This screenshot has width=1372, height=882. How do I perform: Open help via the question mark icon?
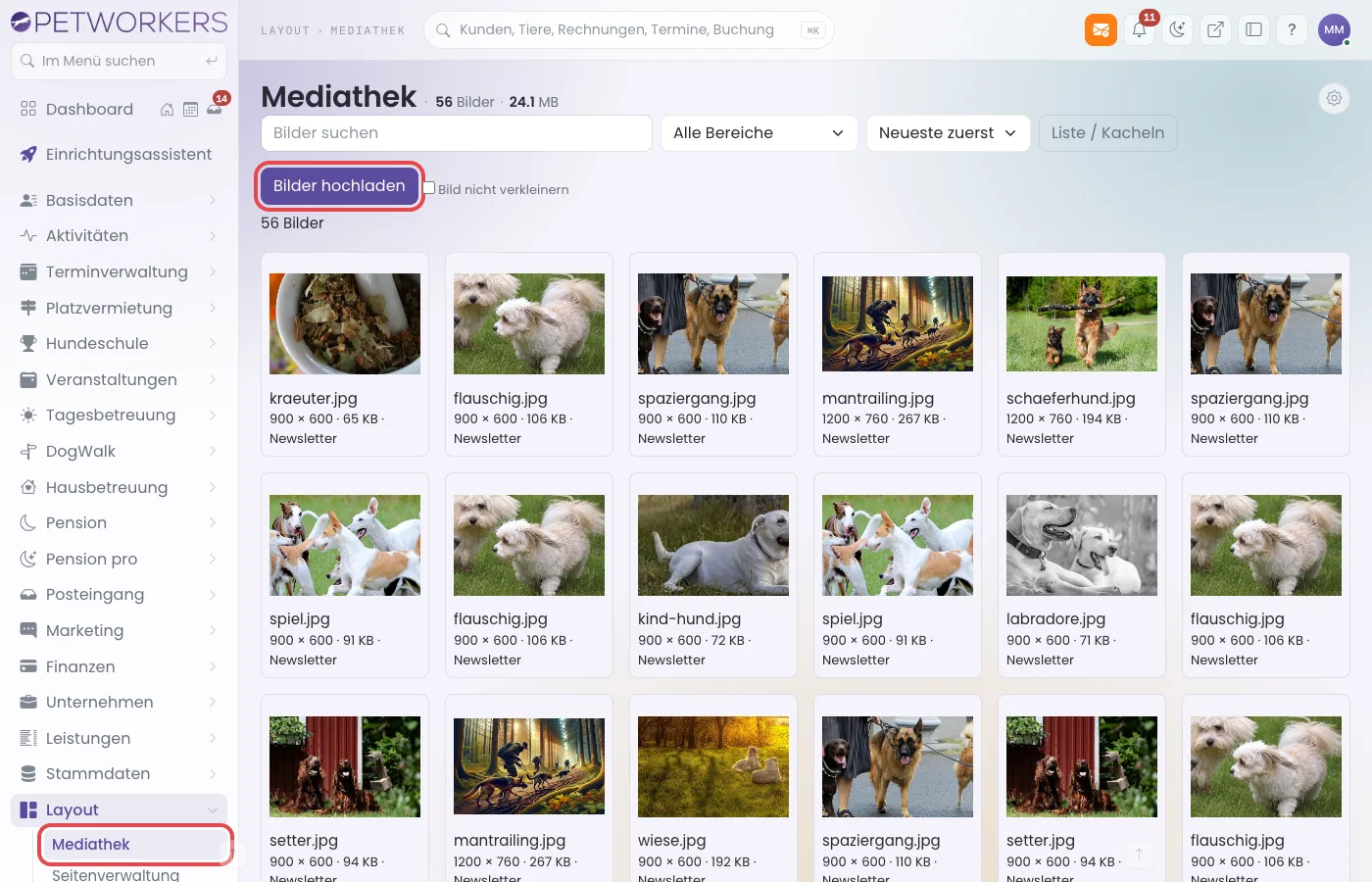pyautogui.click(x=1292, y=29)
